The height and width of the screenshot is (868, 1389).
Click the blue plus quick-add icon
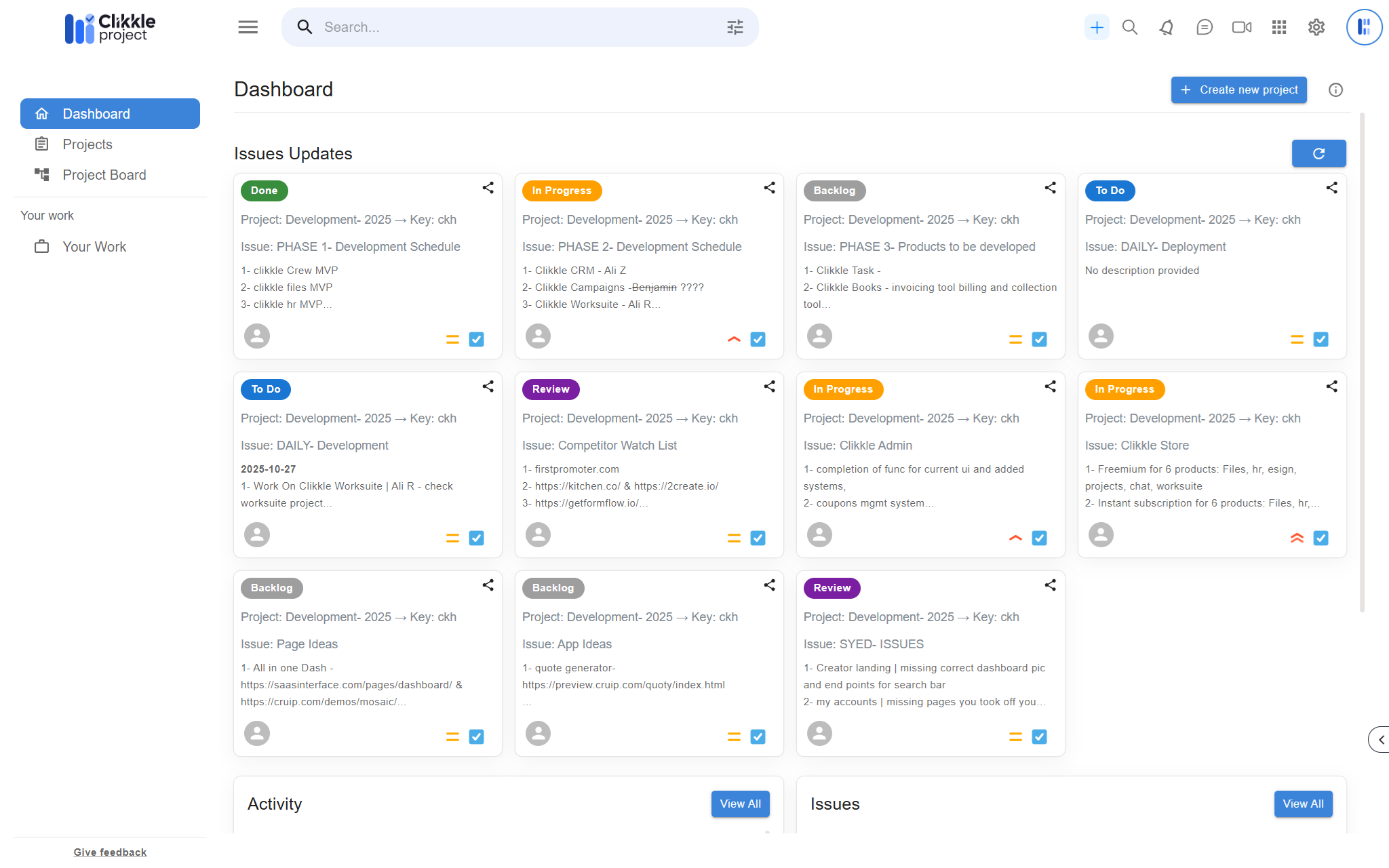(1096, 27)
